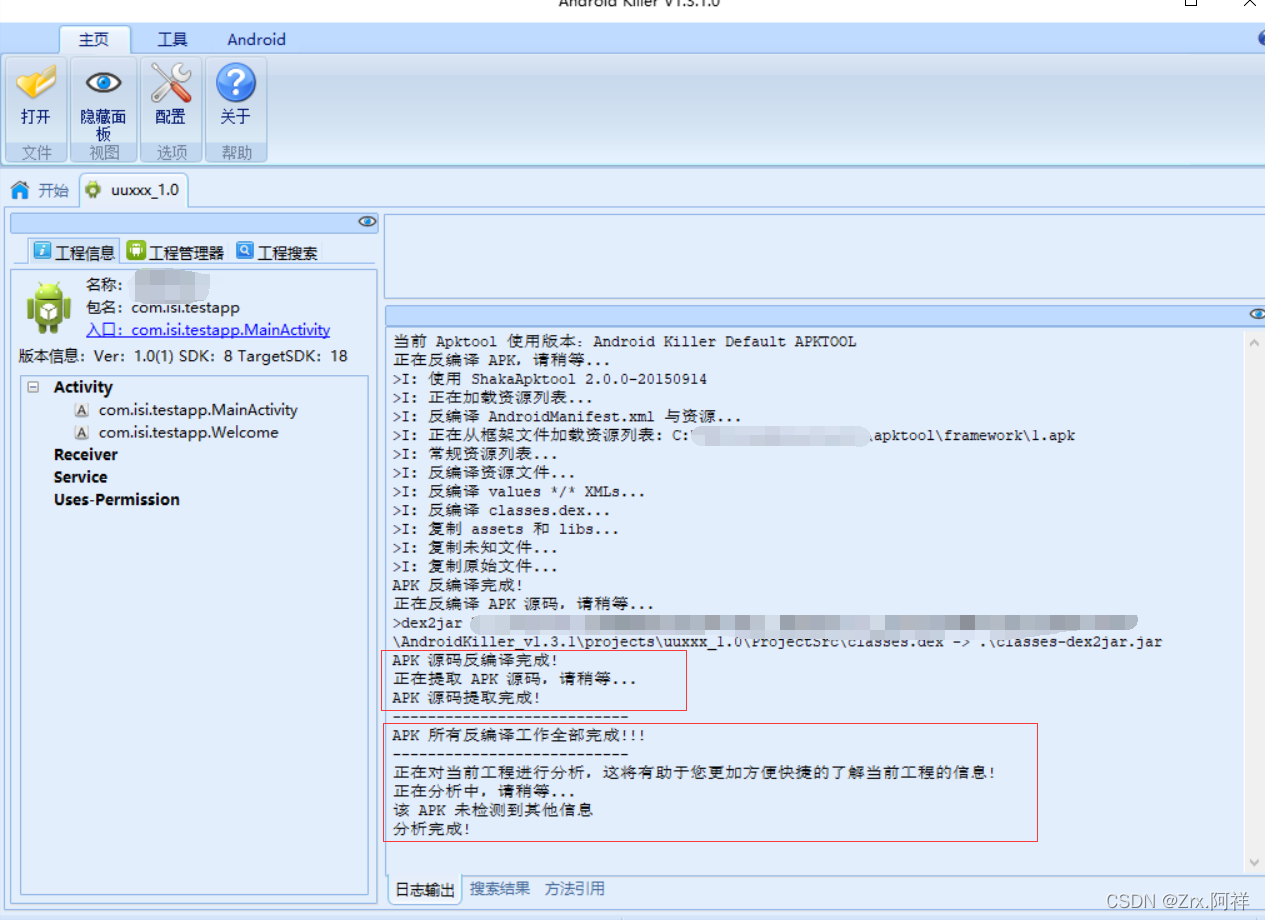Open the 工程信息 panel tab
Viewport: 1265px width, 920px height.
[x=75, y=252]
